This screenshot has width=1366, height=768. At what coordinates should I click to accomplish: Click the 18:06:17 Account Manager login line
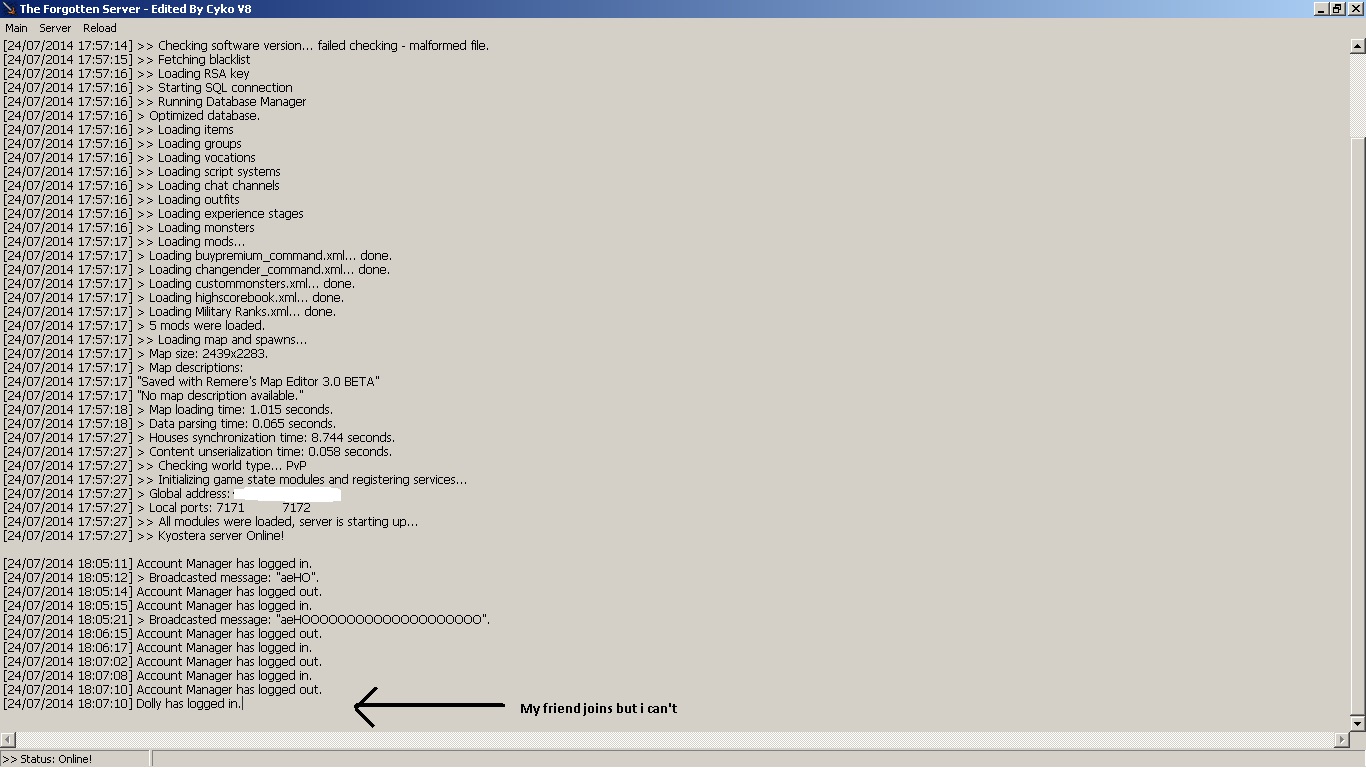(x=158, y=648)
